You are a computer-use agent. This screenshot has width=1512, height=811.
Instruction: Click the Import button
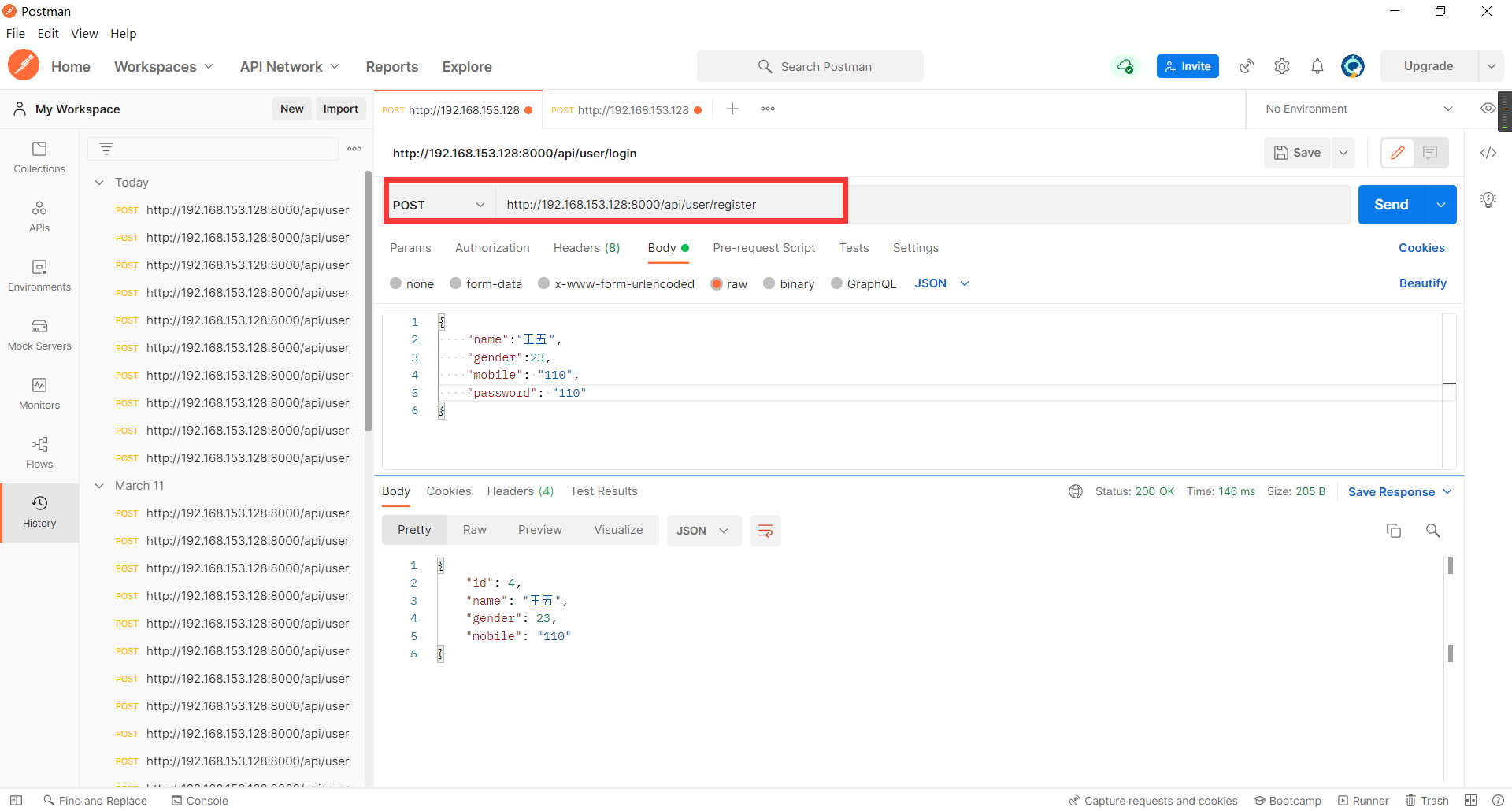(x=341, y=109)
